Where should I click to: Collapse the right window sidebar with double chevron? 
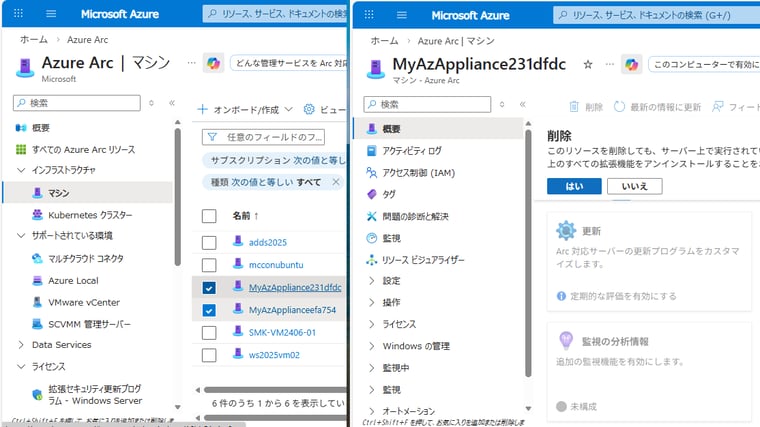(x=522, y=104)
